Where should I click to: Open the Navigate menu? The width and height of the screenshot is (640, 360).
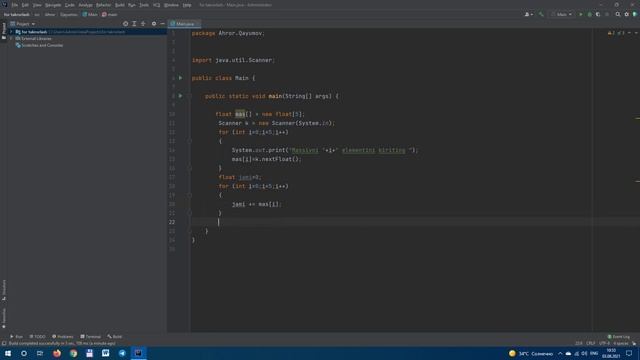[x=53, y=5]
